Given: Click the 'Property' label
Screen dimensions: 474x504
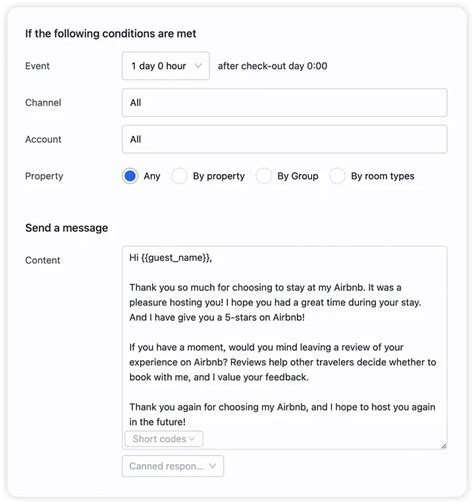Looking at the screenshot, I should (x=44, y=176).
